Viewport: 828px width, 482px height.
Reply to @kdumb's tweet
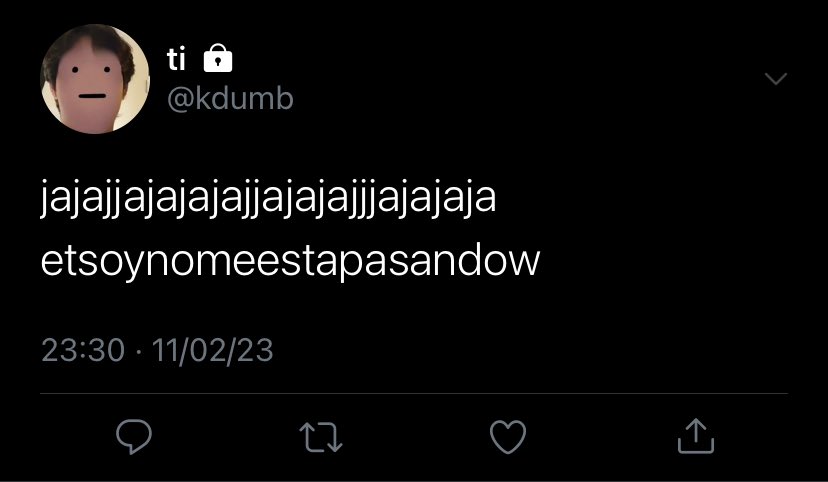[x=134, y=437]
